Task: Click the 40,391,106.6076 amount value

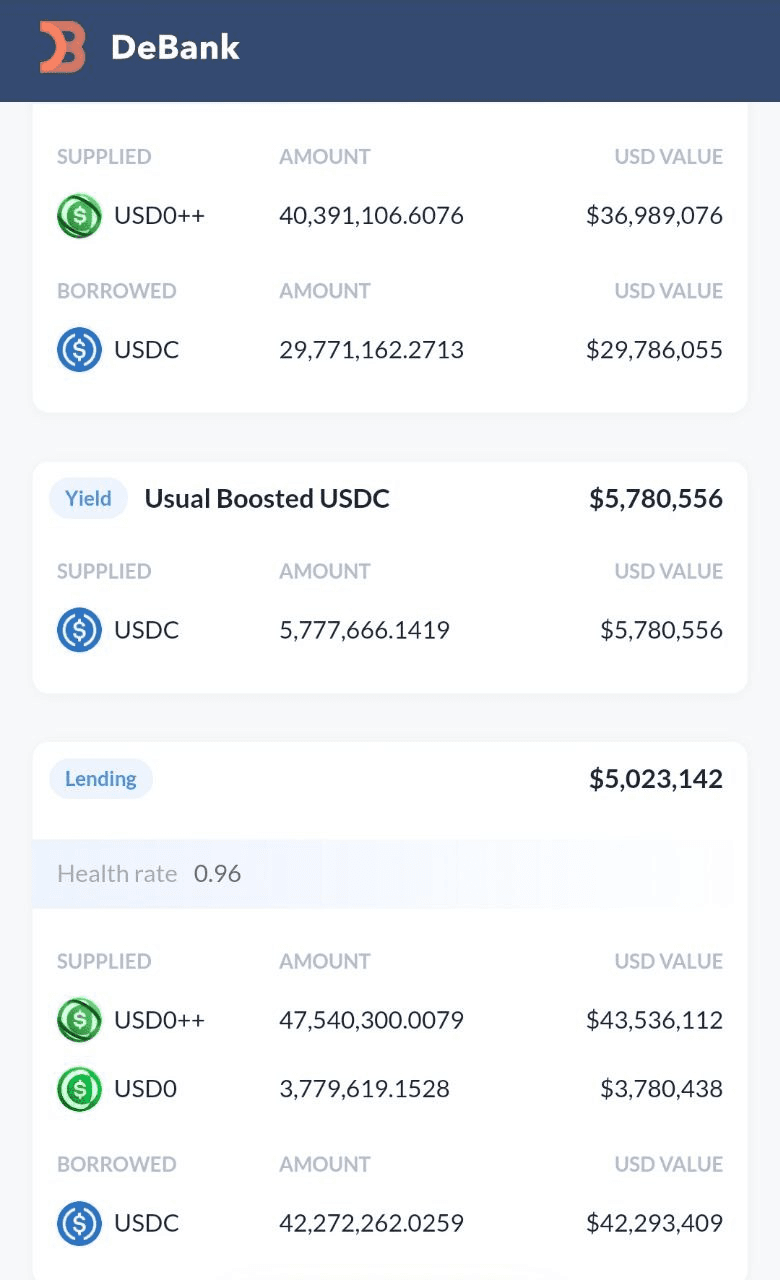Action: pos(371,215)
